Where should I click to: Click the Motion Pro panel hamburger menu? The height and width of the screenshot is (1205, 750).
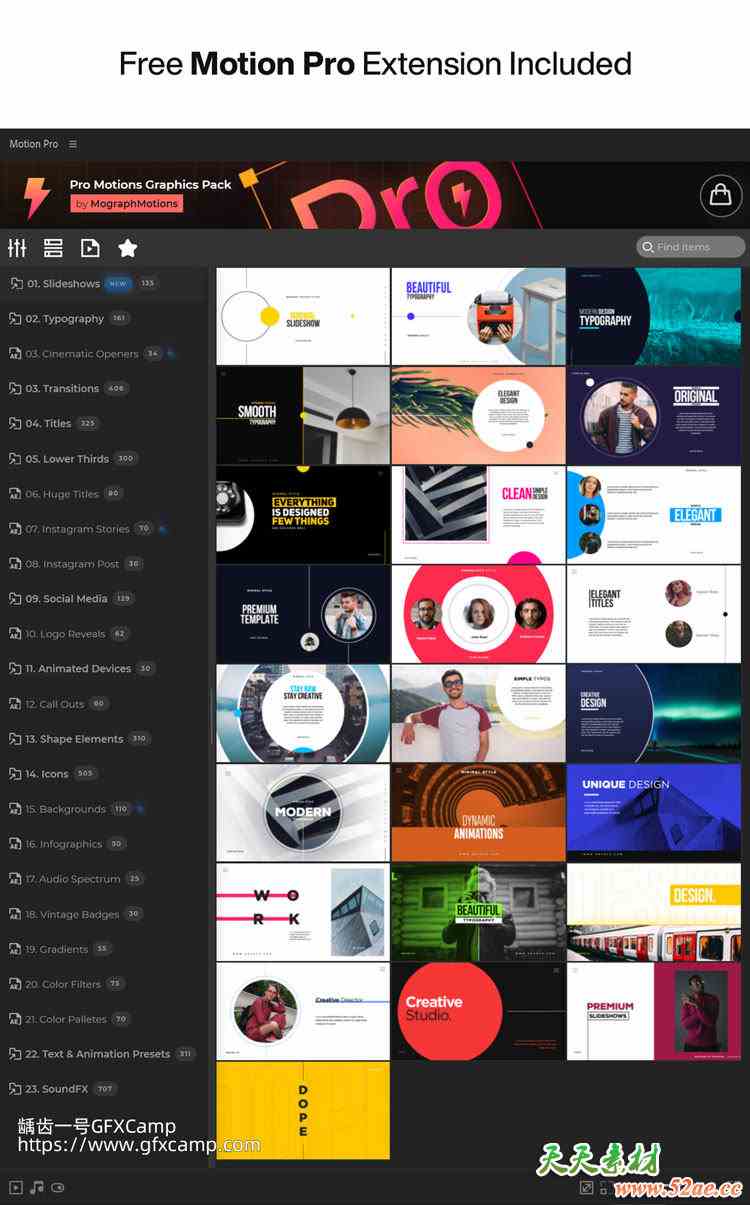73,144
